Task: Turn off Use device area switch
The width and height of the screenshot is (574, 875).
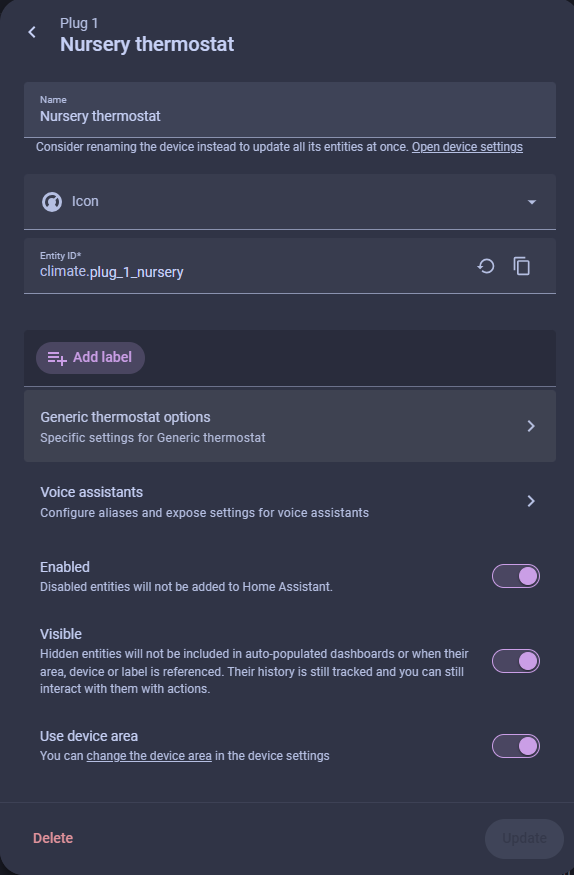Action: [515, 746]
